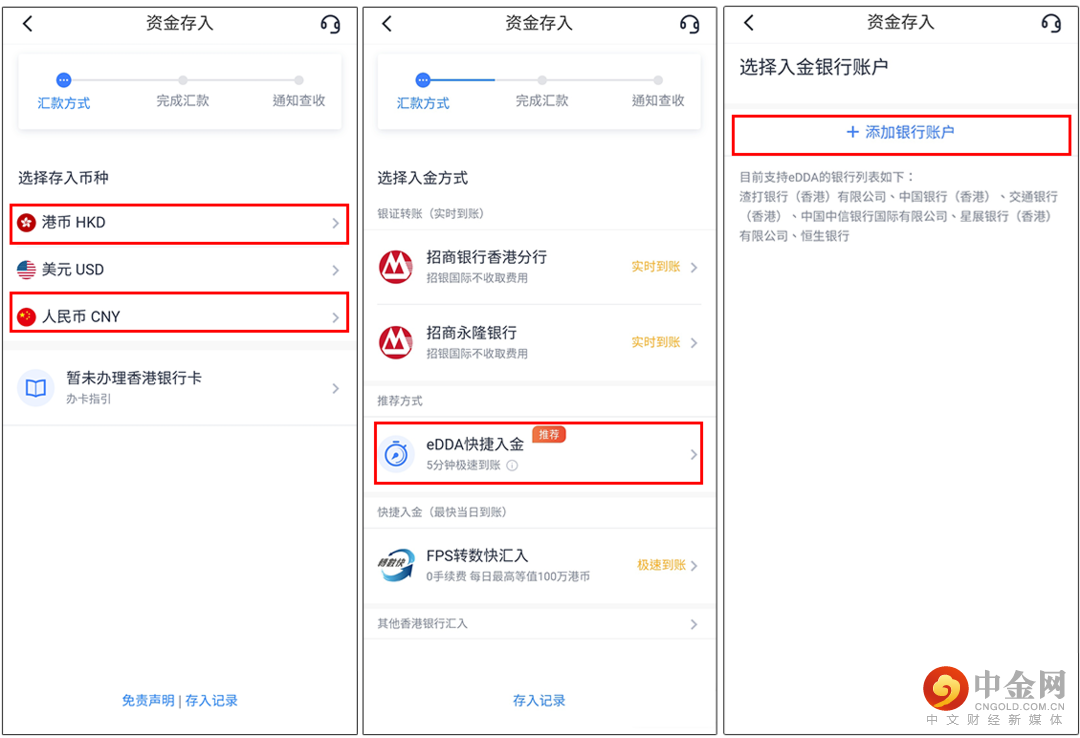Screen dimensions: 1080x738
Task: Open chevron for 招商永隆银行
Action: pyautogui.click(x=694, y=343)
